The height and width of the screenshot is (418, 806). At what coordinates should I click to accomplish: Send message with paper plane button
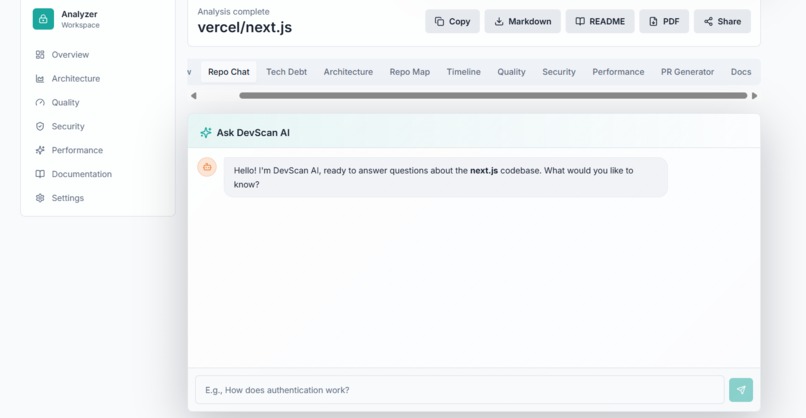(x=741, y=390)
